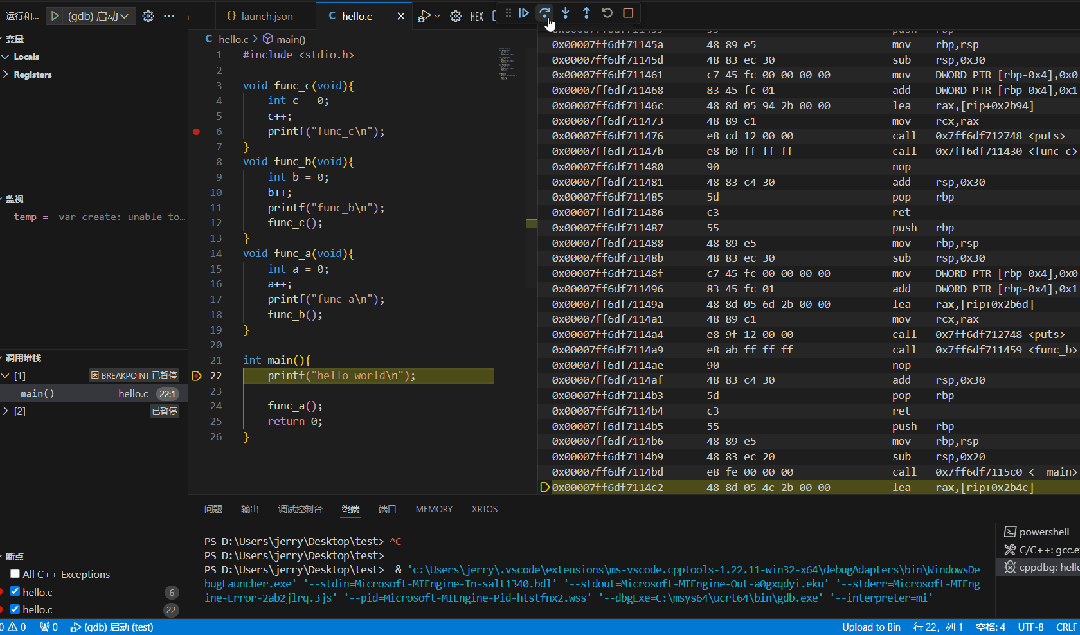The width and height of the screenshot is (1080, 635).
Task: Open the Ports panel tab
Action: (387, 509)
